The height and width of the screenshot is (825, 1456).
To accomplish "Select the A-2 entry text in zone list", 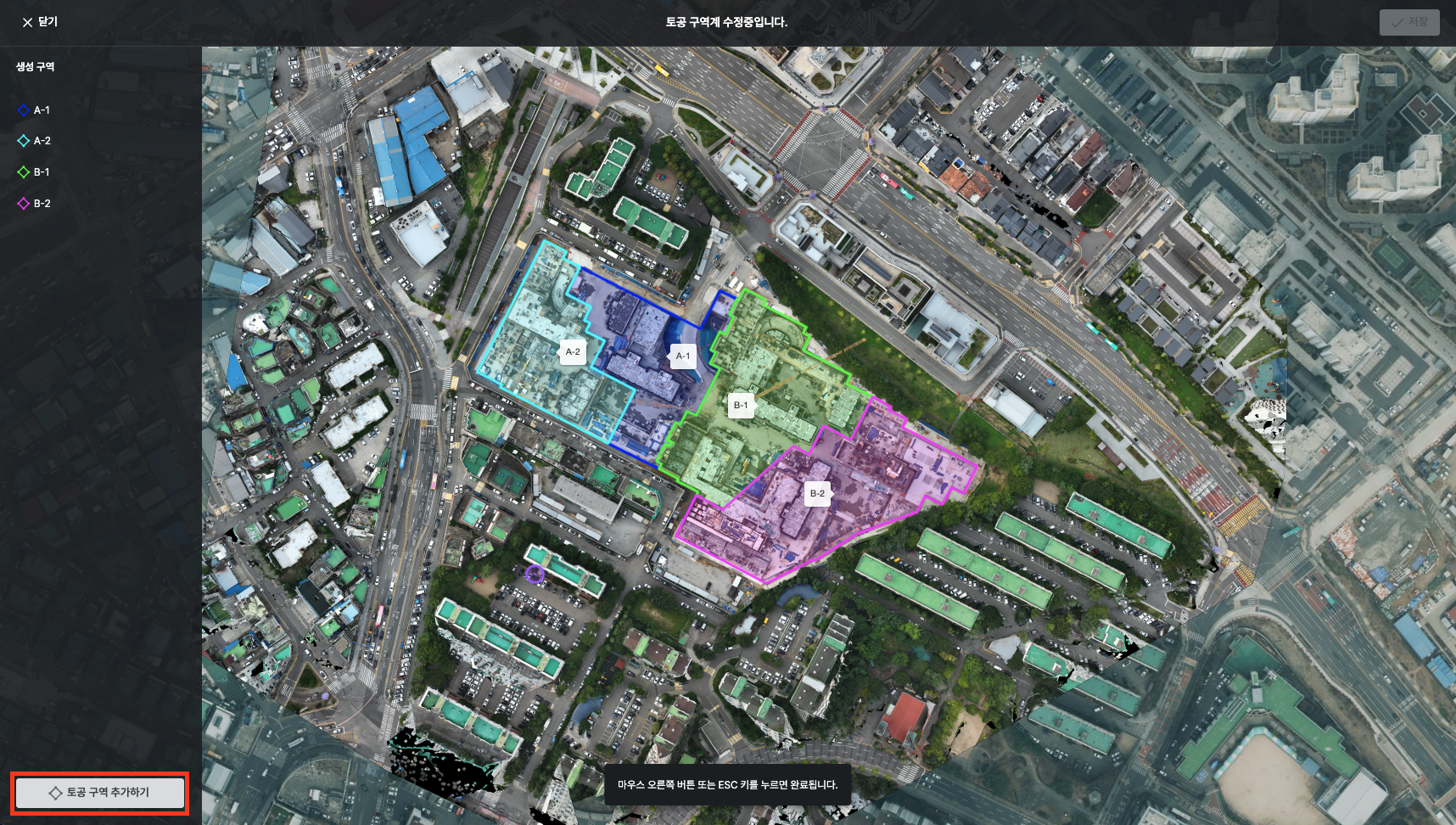I will click(42, 141).
